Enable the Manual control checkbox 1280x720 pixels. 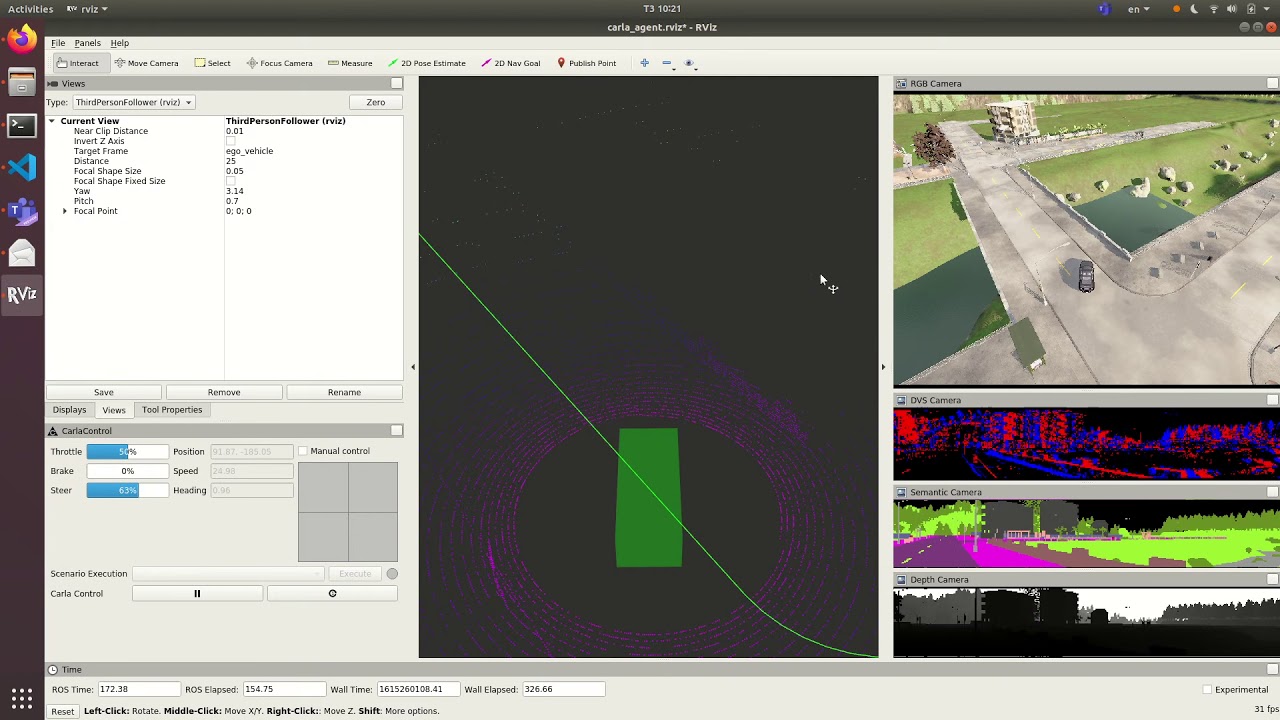coord(303,451)
